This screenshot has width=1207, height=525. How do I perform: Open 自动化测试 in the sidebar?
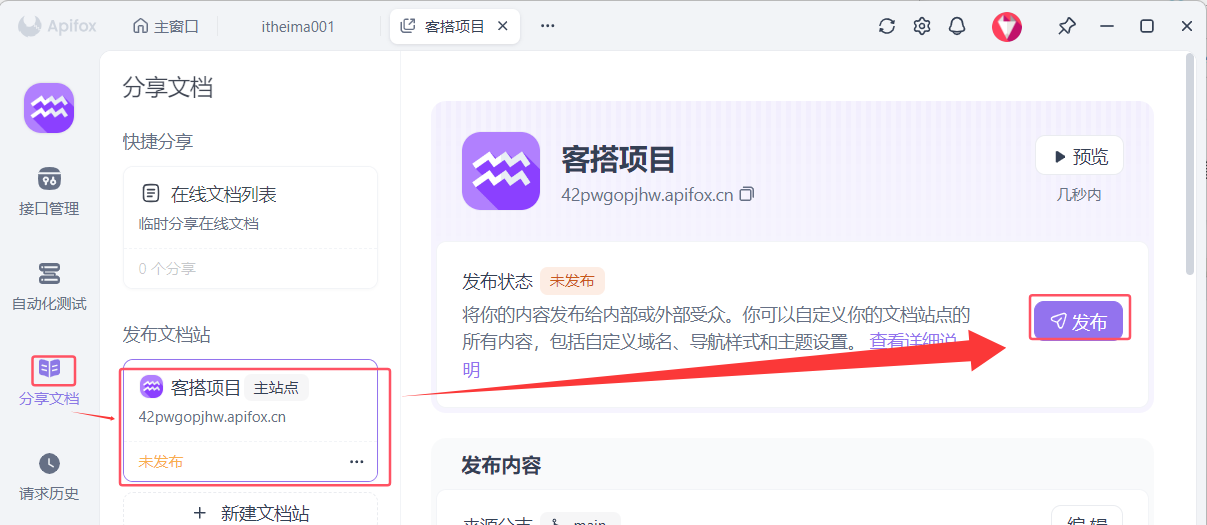(49, 286)
